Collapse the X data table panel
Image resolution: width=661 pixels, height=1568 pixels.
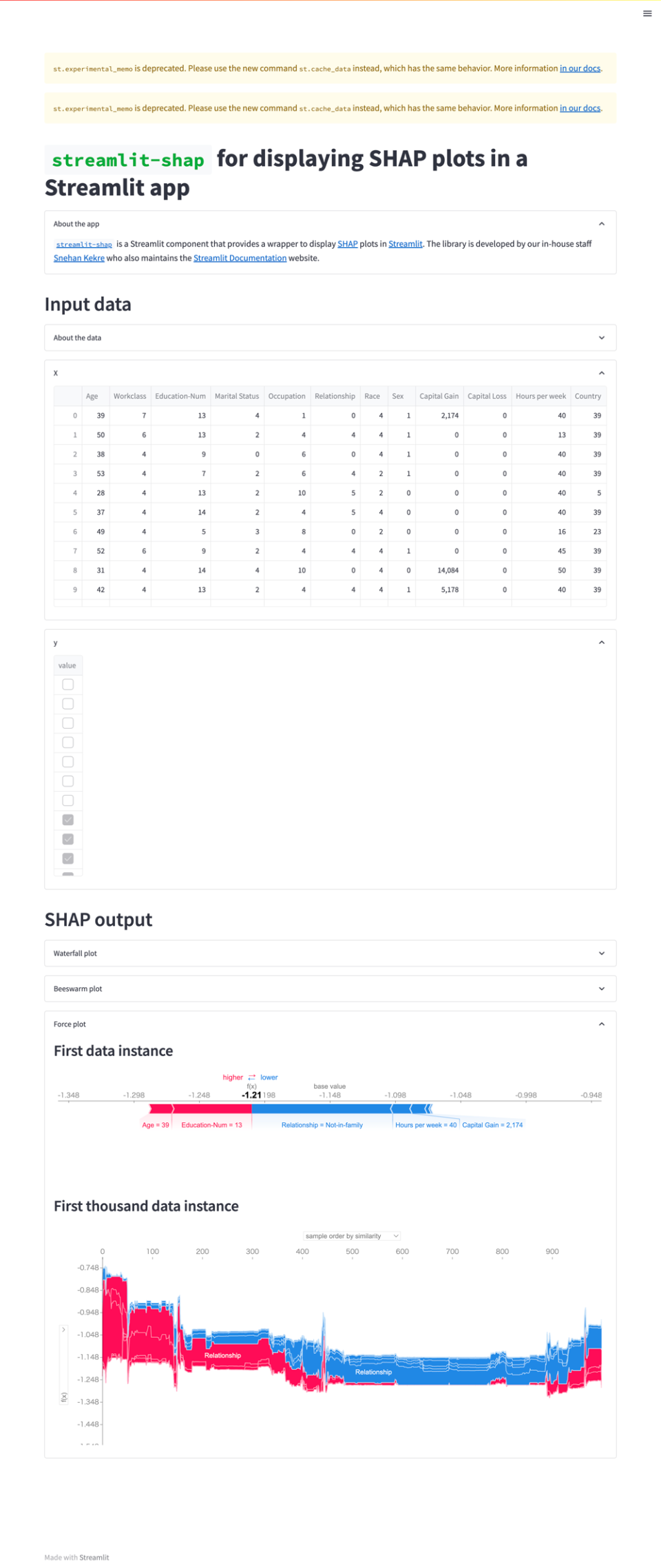[x=601, y=373]
